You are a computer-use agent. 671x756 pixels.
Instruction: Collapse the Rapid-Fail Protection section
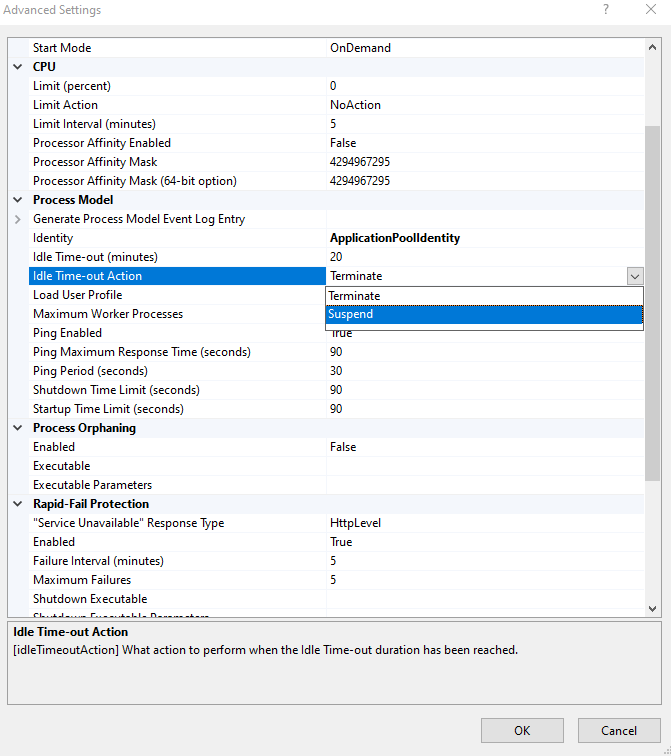pos(18,504)
